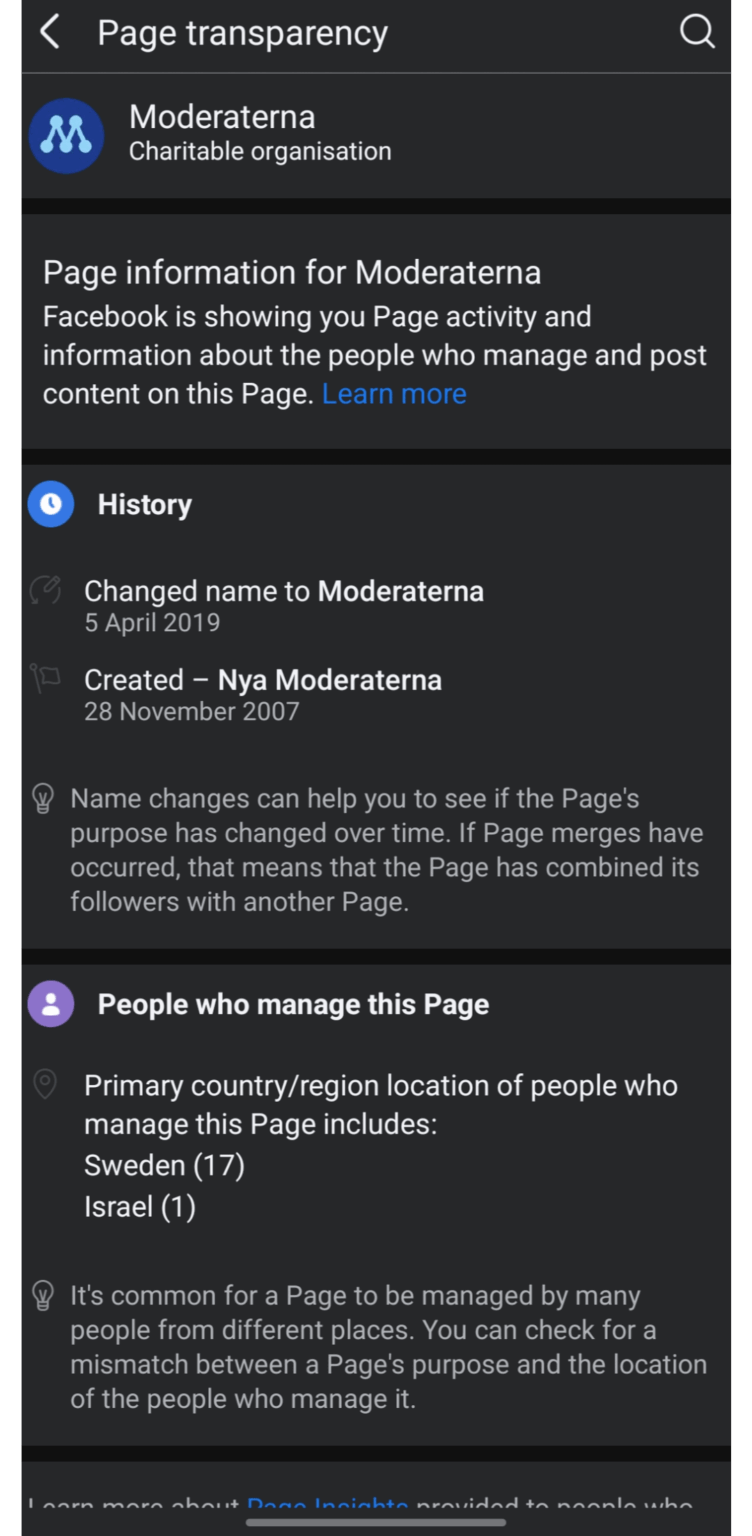Select the purple person icon for Page managers
The height and width of the screenshot is (1536, 752).
[50, 1003]
